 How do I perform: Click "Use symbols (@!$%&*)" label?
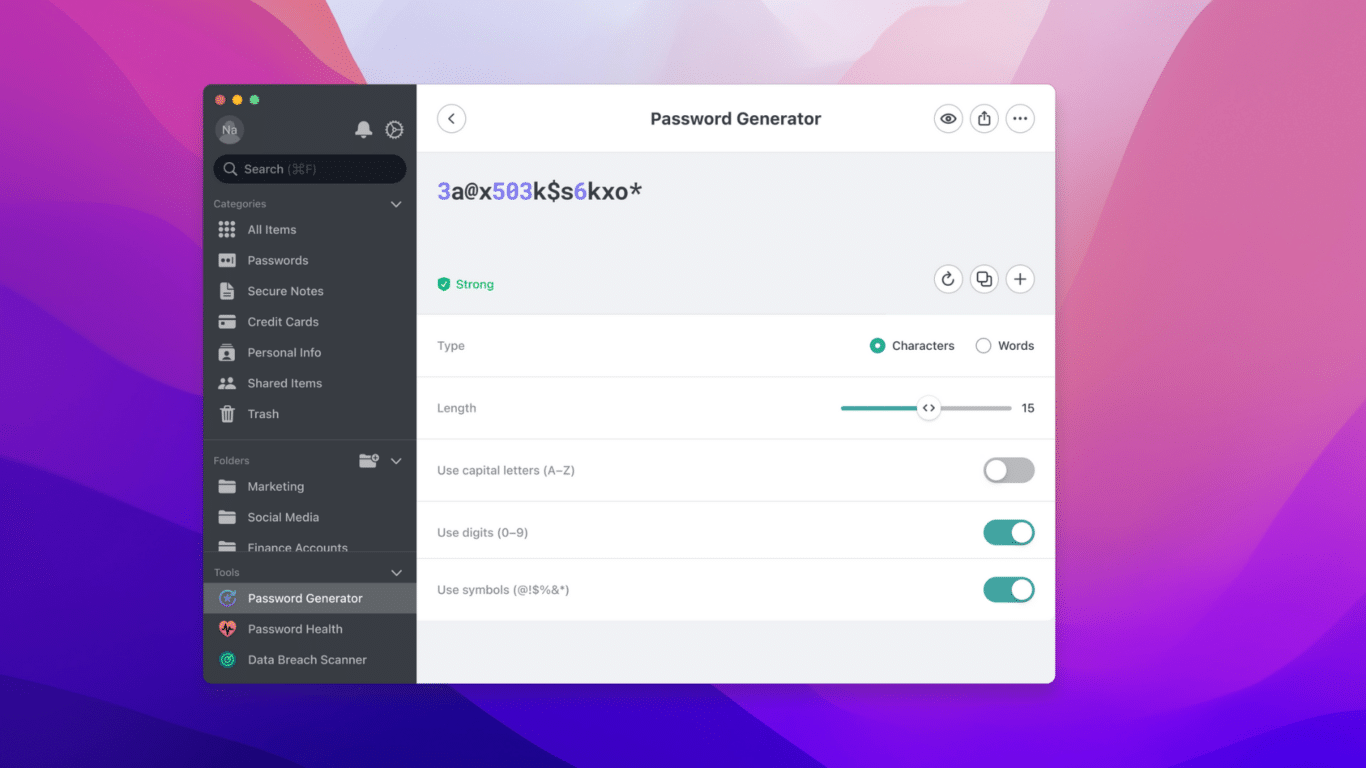503,590
